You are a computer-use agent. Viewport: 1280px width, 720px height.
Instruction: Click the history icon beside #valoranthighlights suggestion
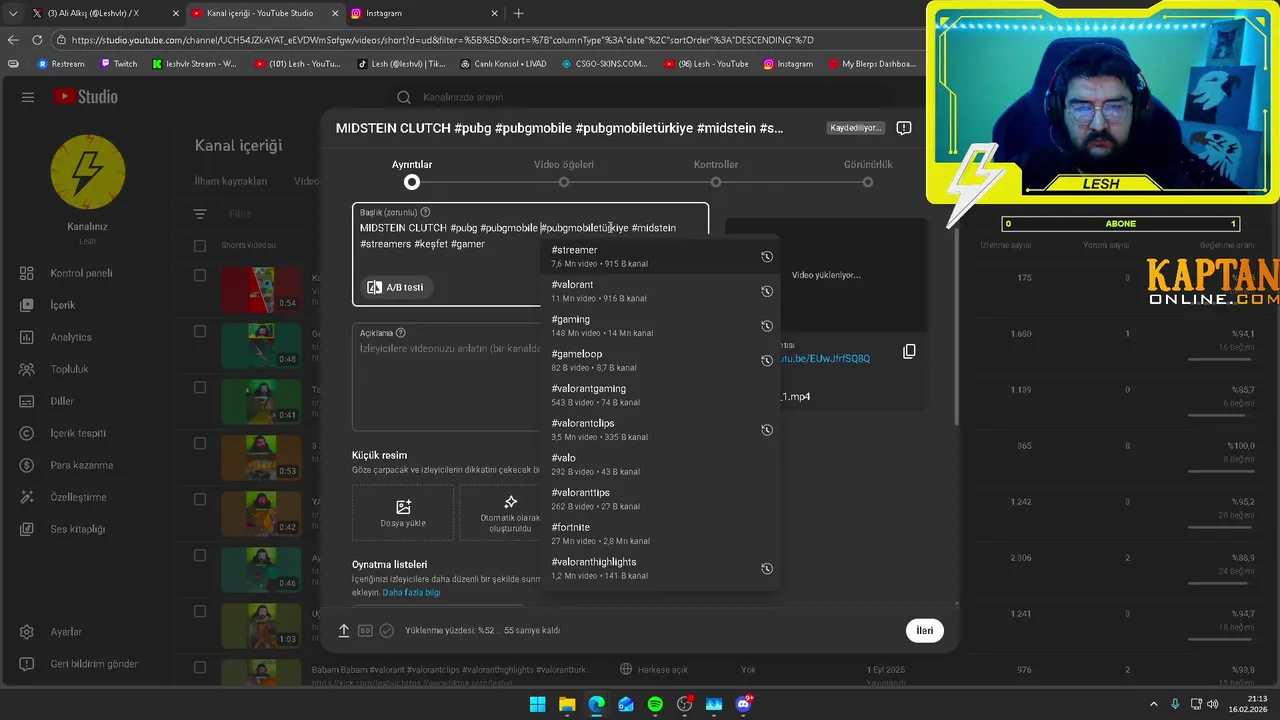pyautogui.click(x=767, y=568)
